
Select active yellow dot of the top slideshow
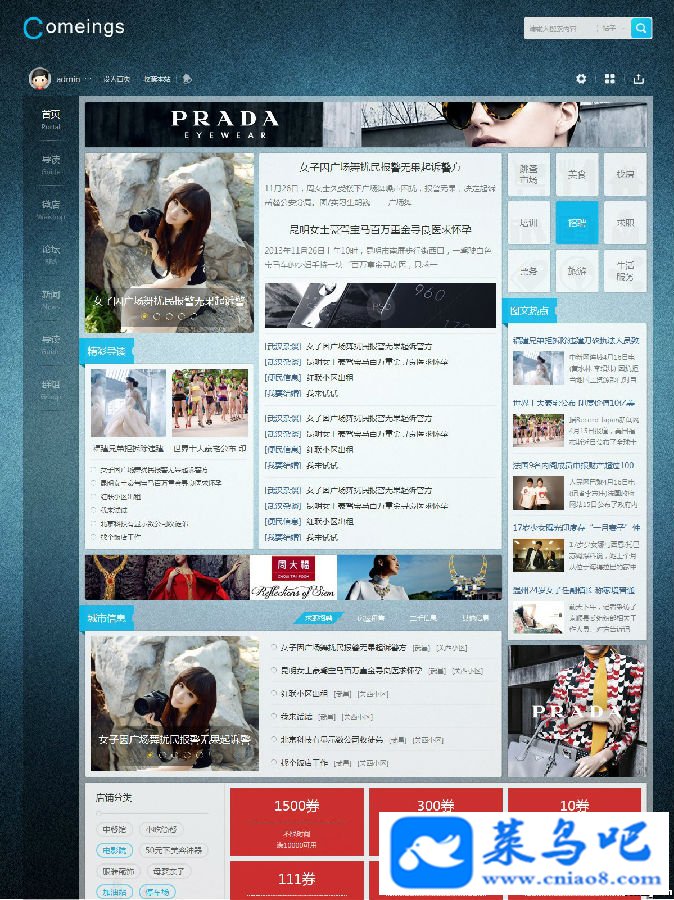tap(145, 316)
